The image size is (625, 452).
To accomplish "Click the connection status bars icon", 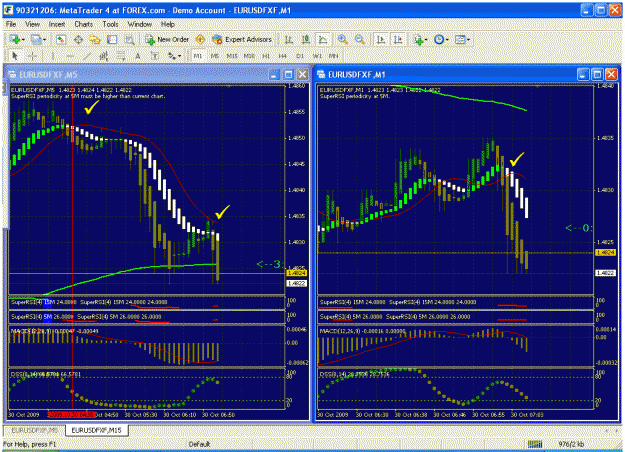I will [535, 444].
